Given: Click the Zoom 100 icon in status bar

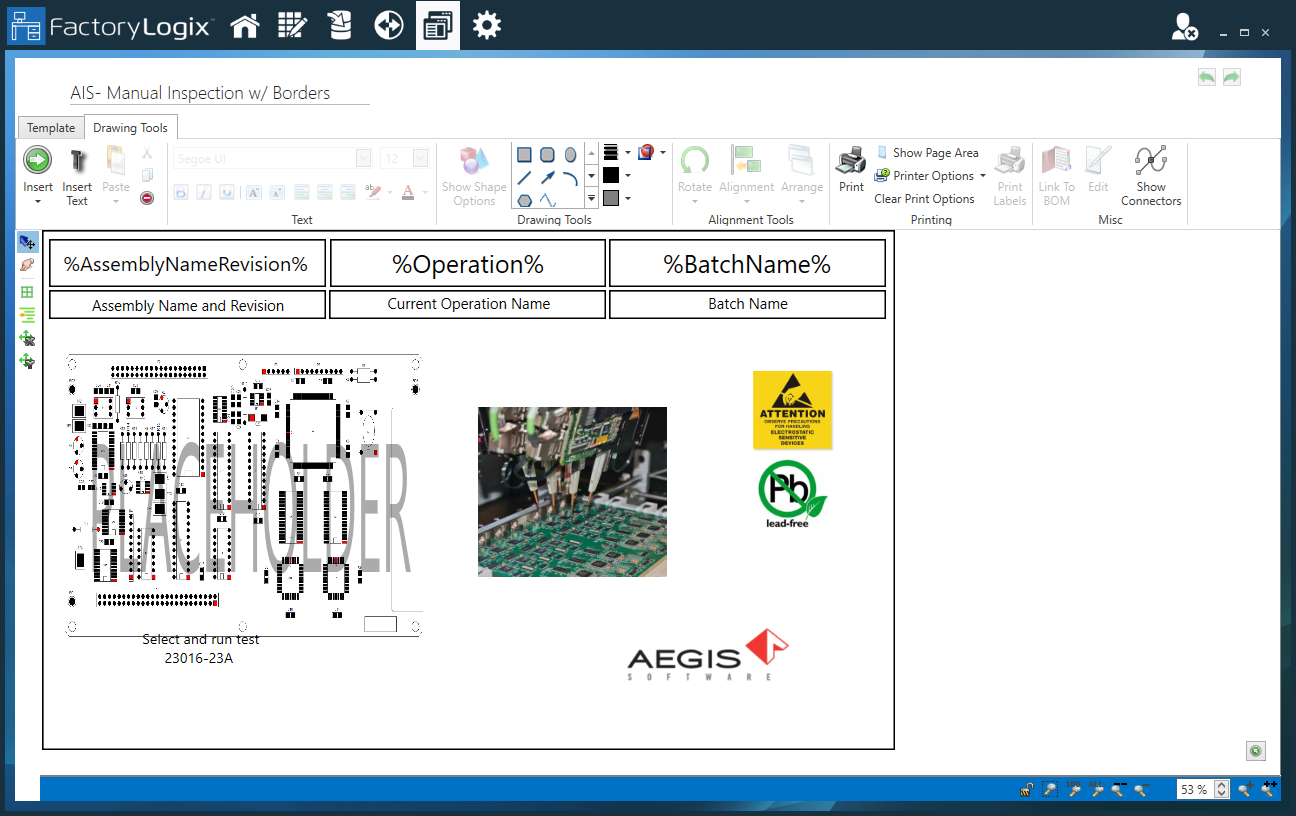Looking at the screenshot, I should pos(1074,789).
